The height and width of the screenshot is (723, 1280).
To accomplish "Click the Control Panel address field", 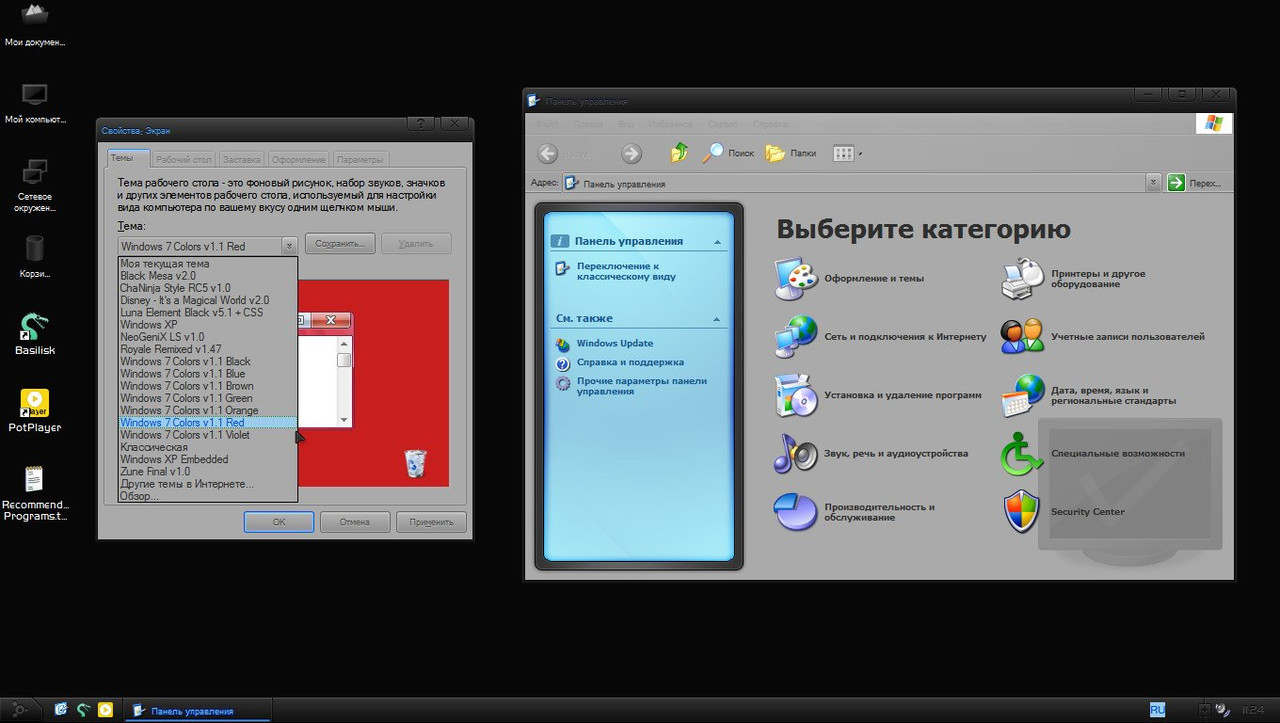I will (853, 183).
